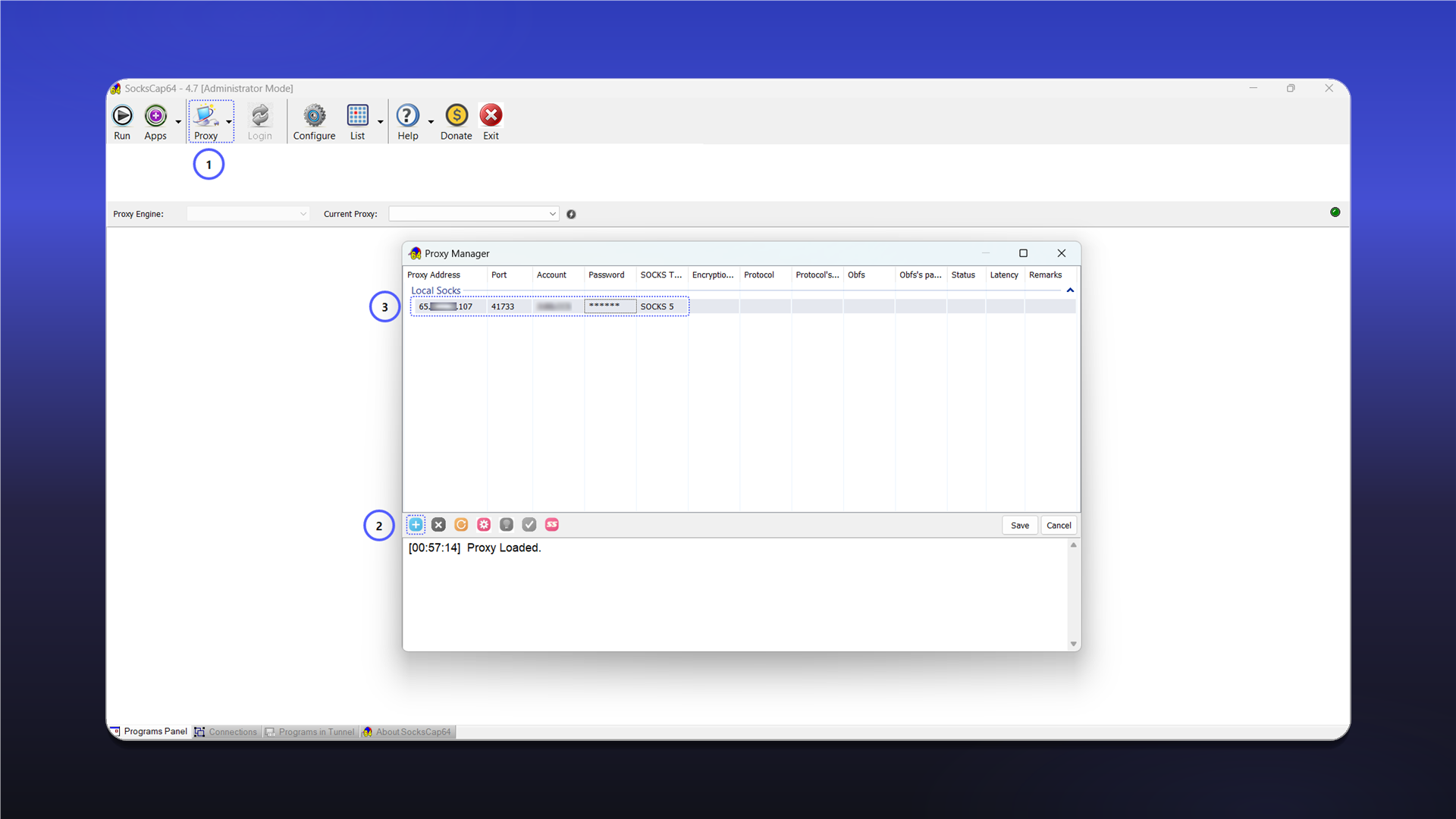Screen dimensions: 1456x819
Task: Click the orange refresh icon
Action: tap(461, 525)
